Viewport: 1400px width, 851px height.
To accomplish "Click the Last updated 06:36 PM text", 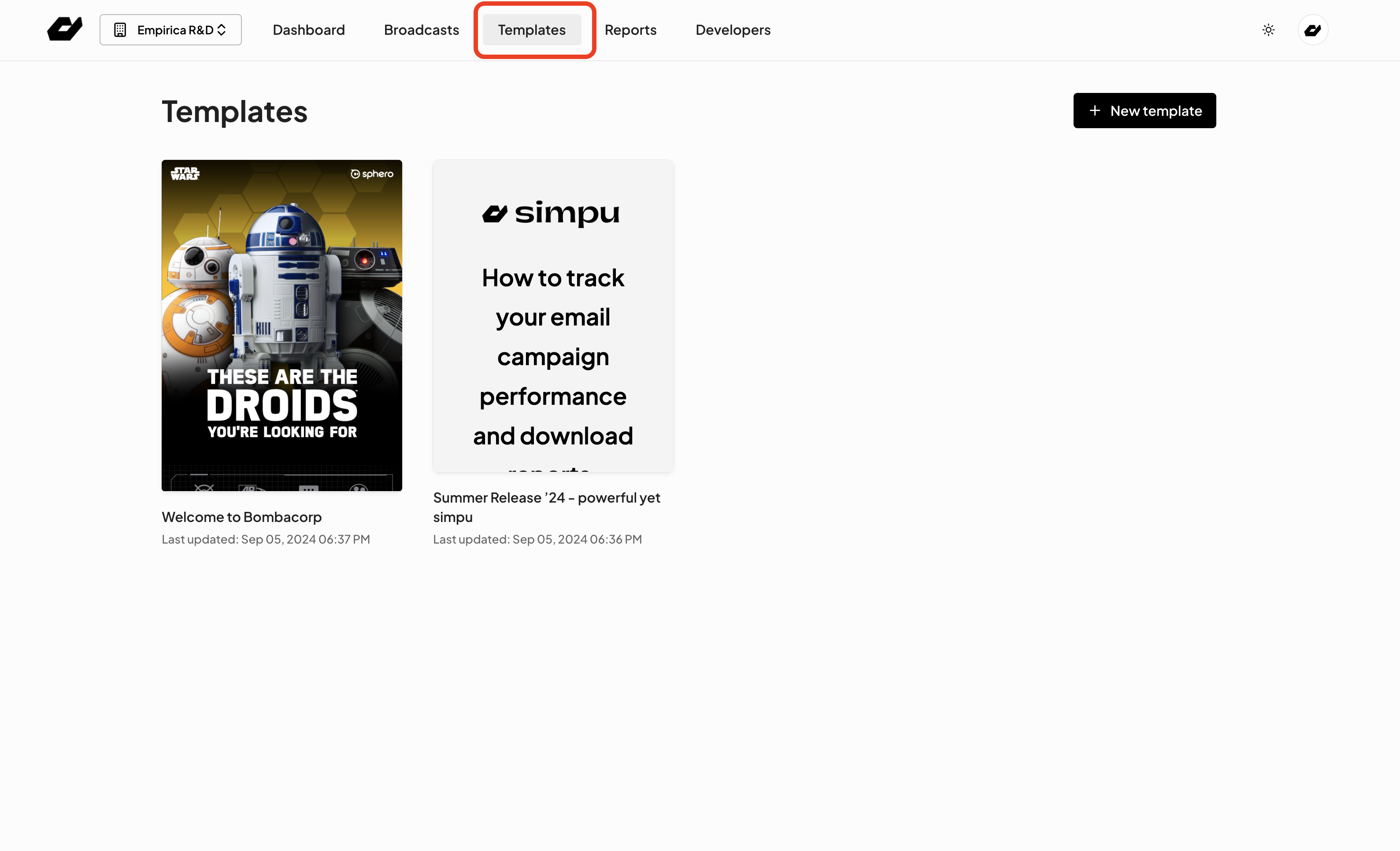I will [537, 539].
